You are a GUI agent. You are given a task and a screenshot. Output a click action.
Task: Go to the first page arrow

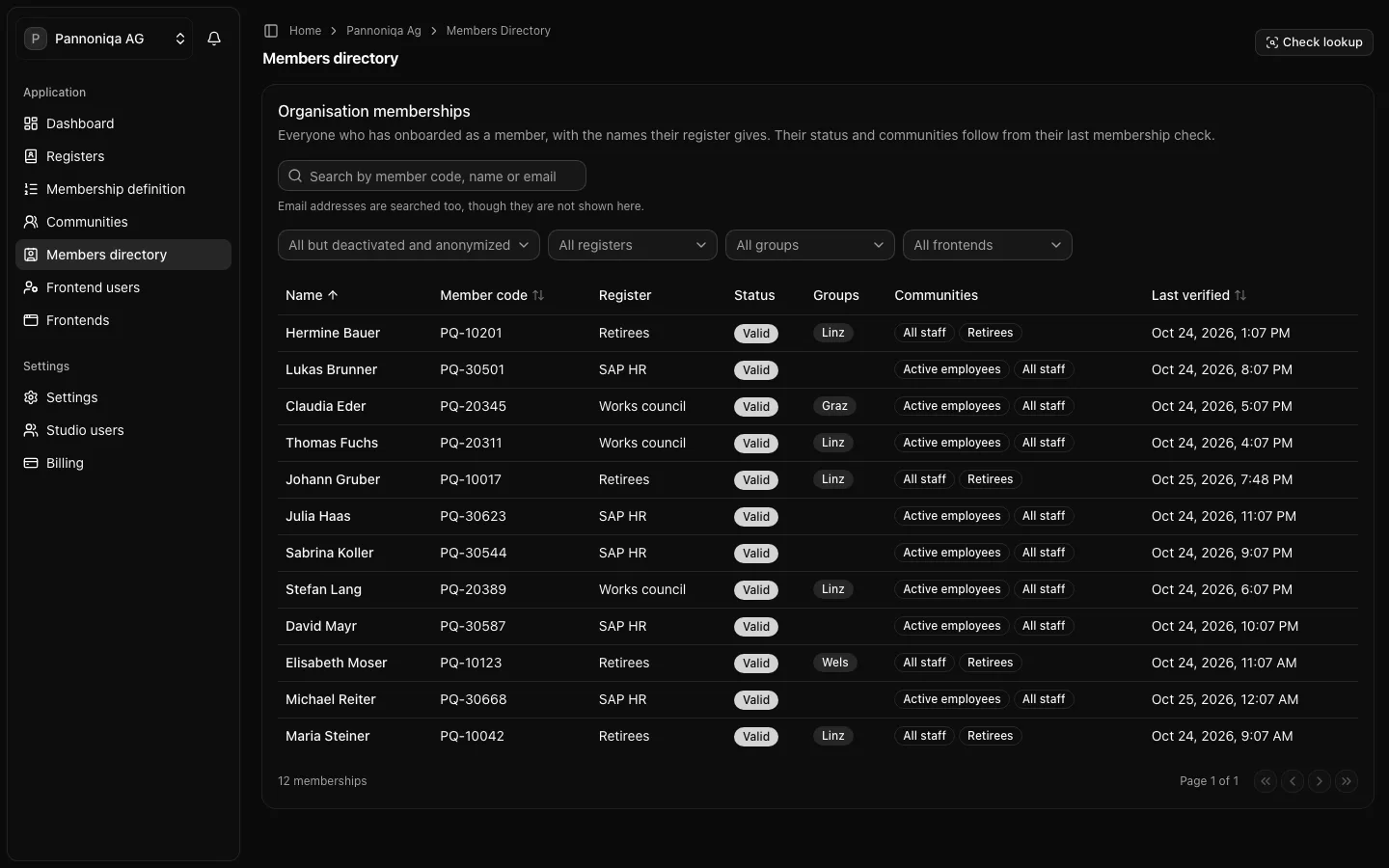click(1266, 781)
